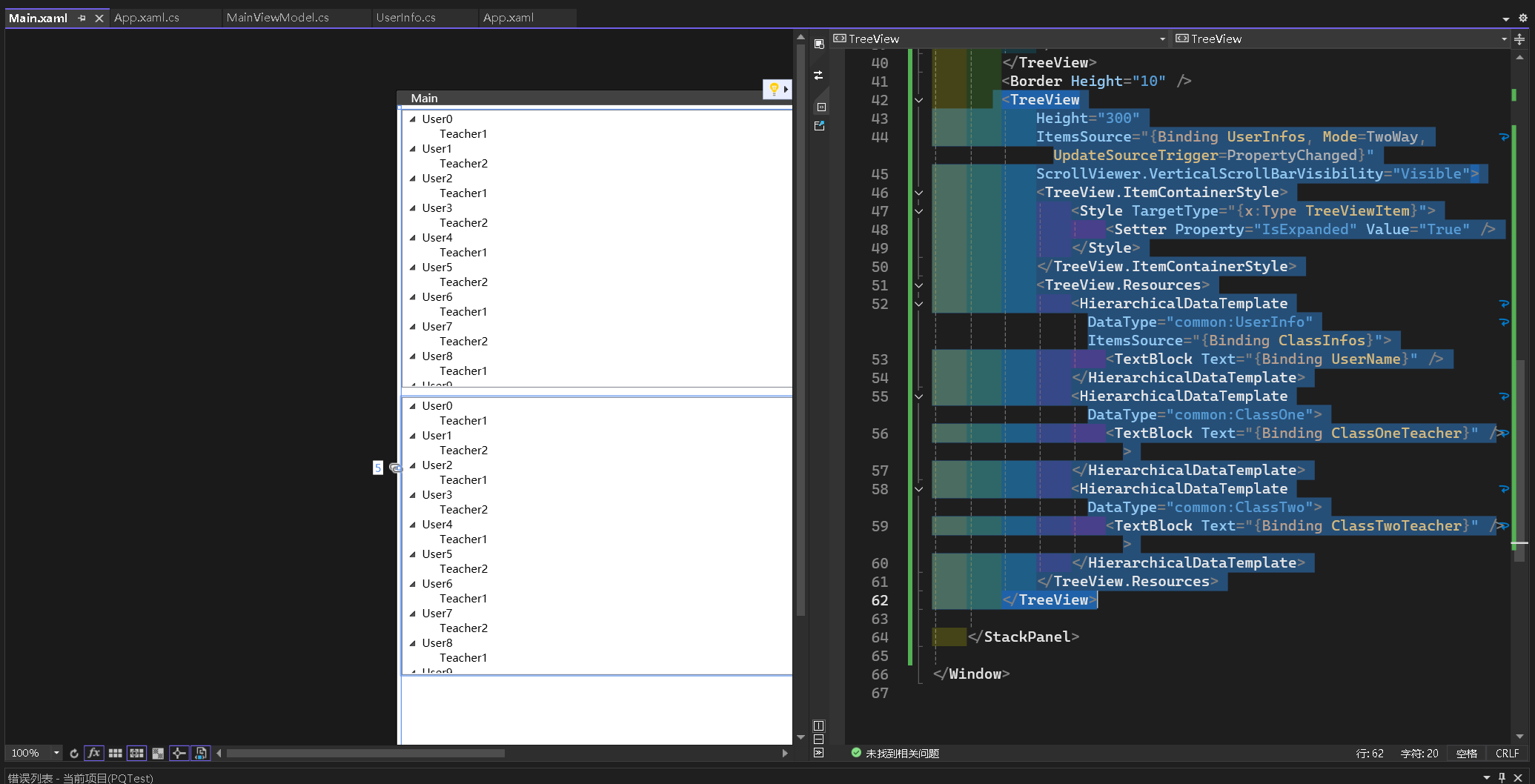Click the word-wrap glyph on line 44
The height and width of the screenshot is (784, 1535).
coord(1504,137)
